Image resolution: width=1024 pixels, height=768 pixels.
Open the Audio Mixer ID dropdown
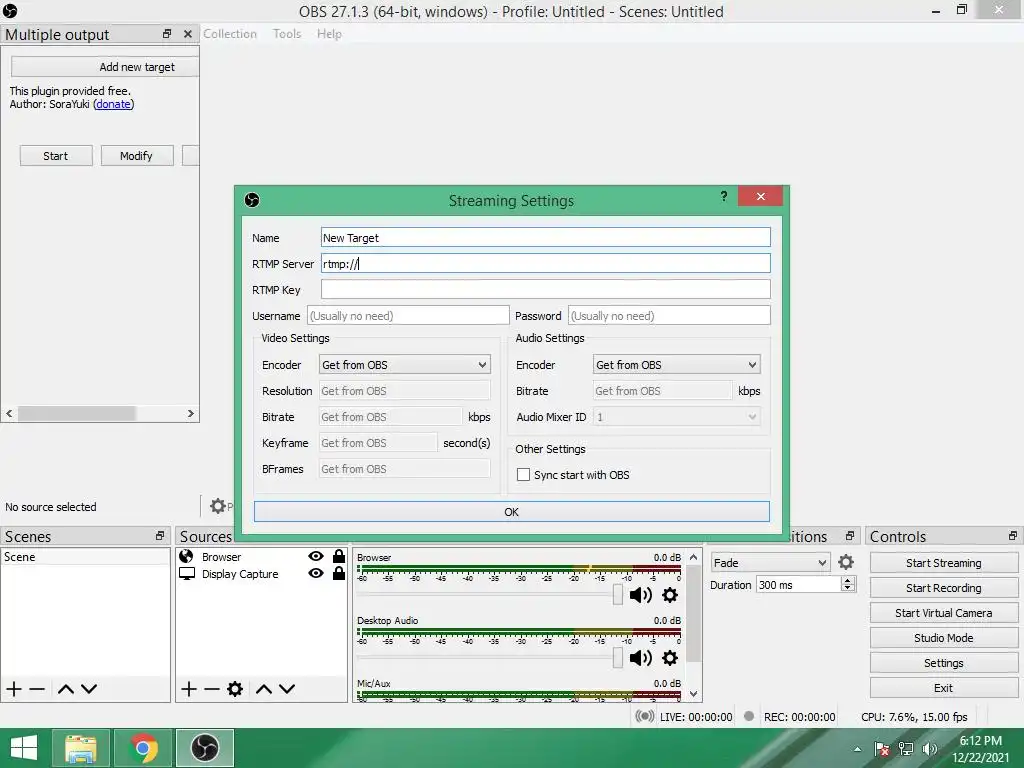[x=677, y=417]
